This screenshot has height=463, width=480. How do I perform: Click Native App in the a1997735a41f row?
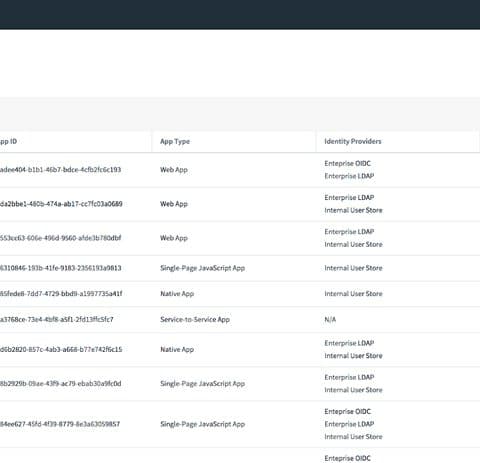tap(177, 294)
